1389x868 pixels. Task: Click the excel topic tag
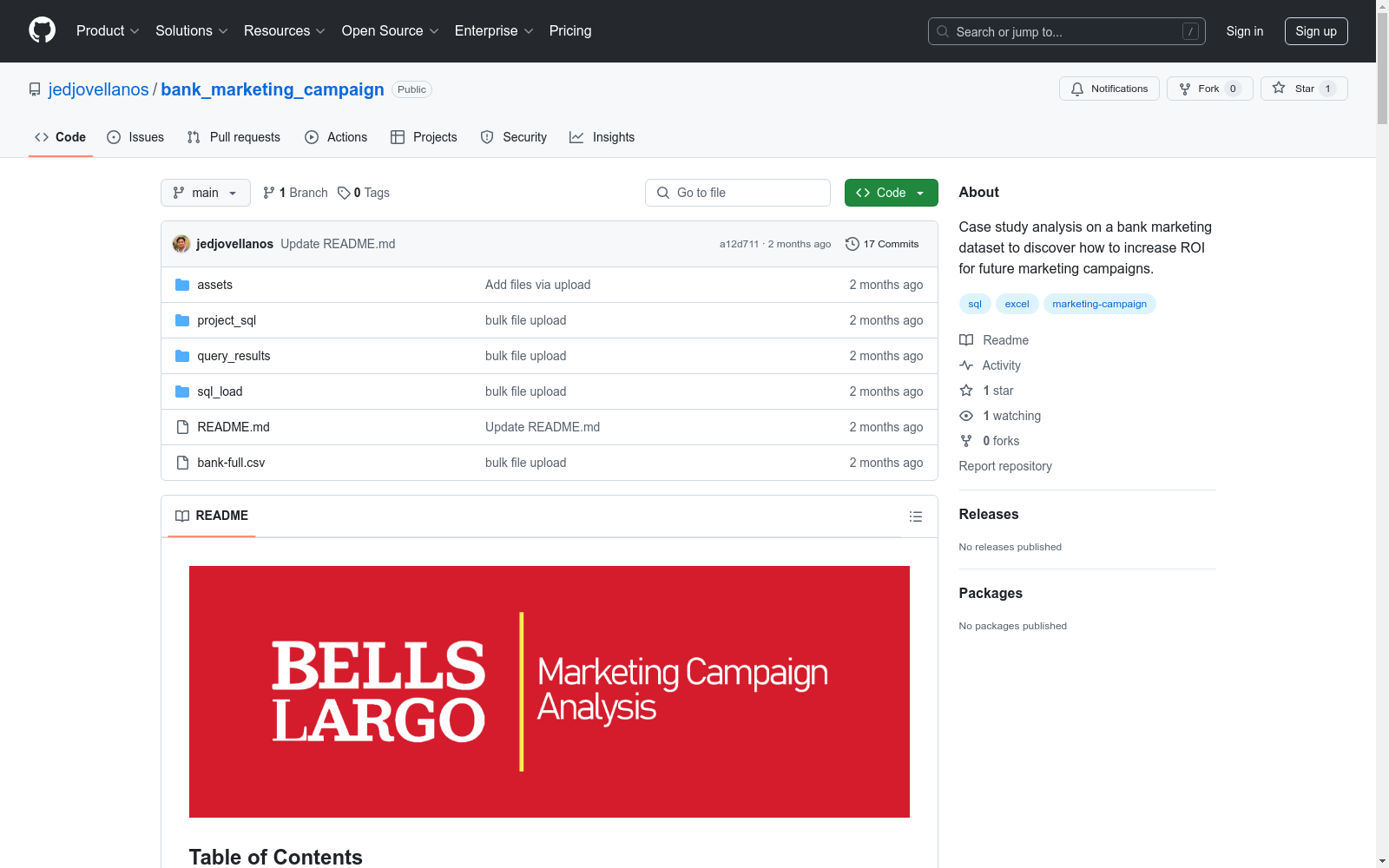coord(1017,304)
